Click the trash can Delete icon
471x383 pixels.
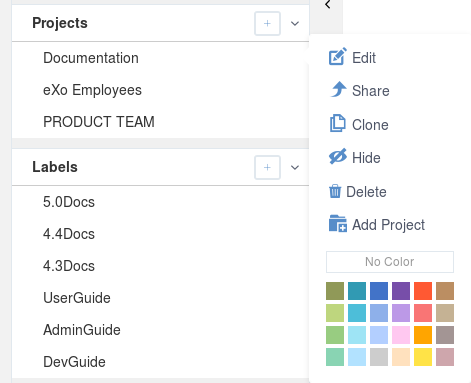(x=335, y=191)
